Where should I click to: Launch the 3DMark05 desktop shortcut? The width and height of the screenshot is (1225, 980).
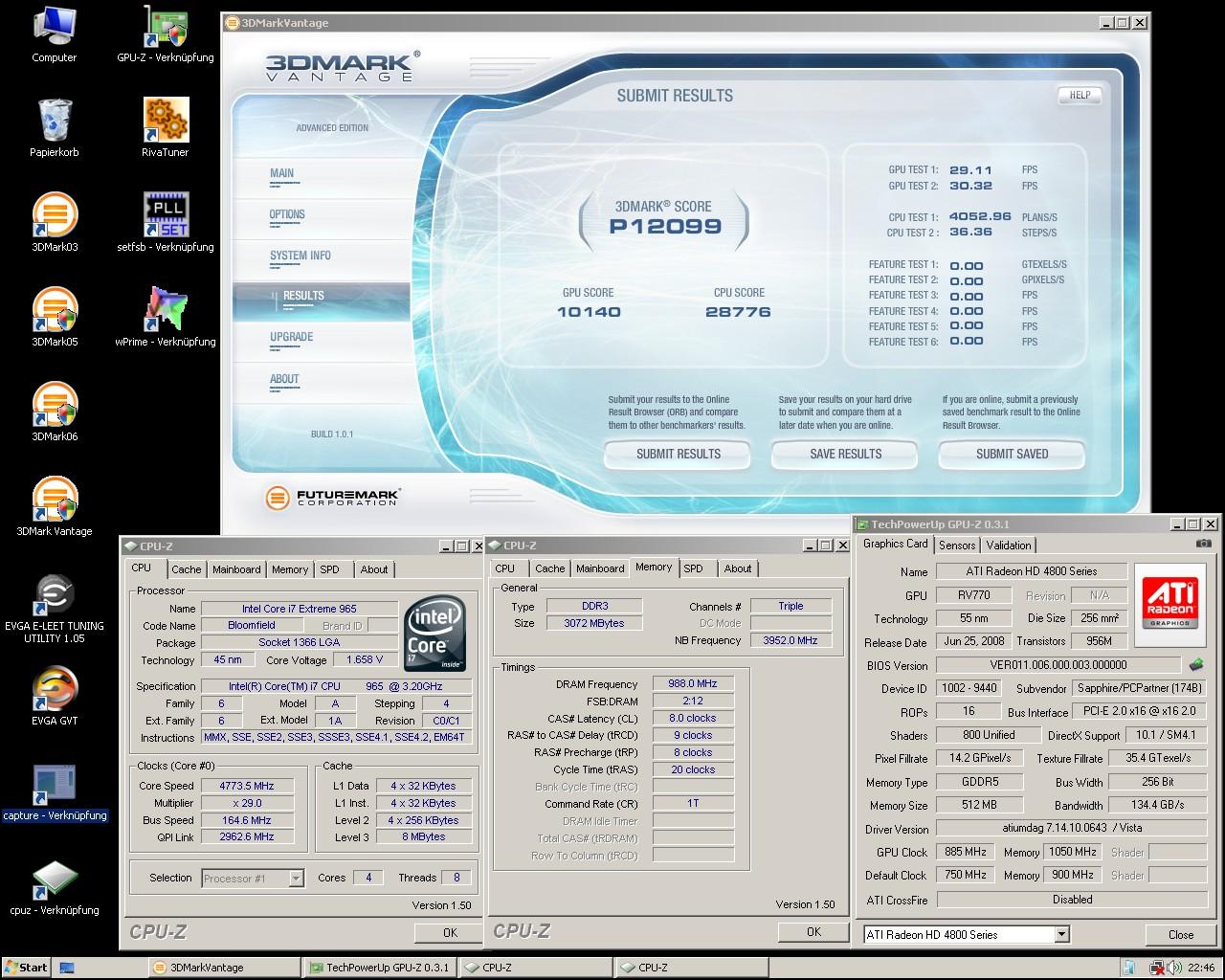click(55, 318)
